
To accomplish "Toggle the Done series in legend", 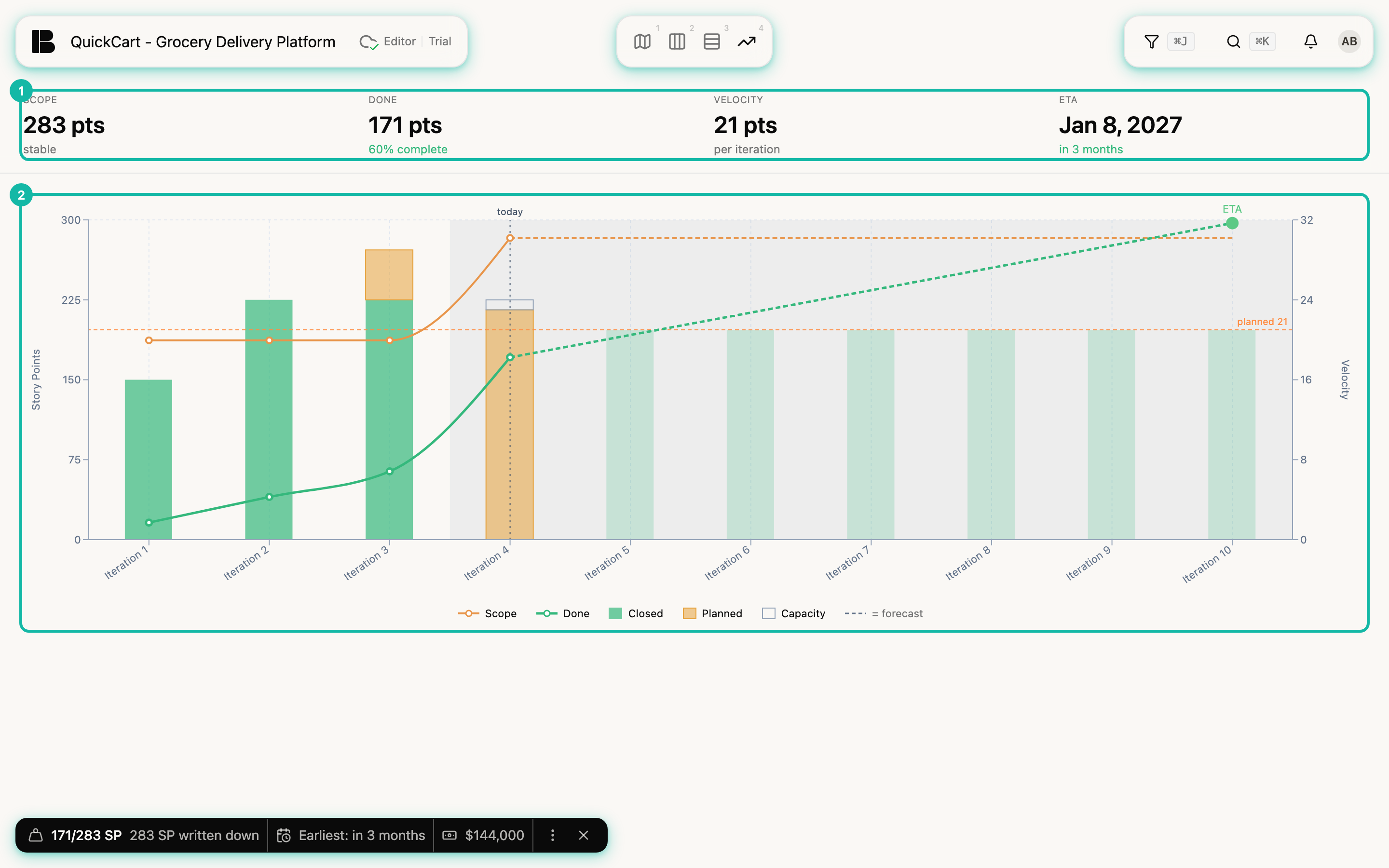I will tap(563, 614).
